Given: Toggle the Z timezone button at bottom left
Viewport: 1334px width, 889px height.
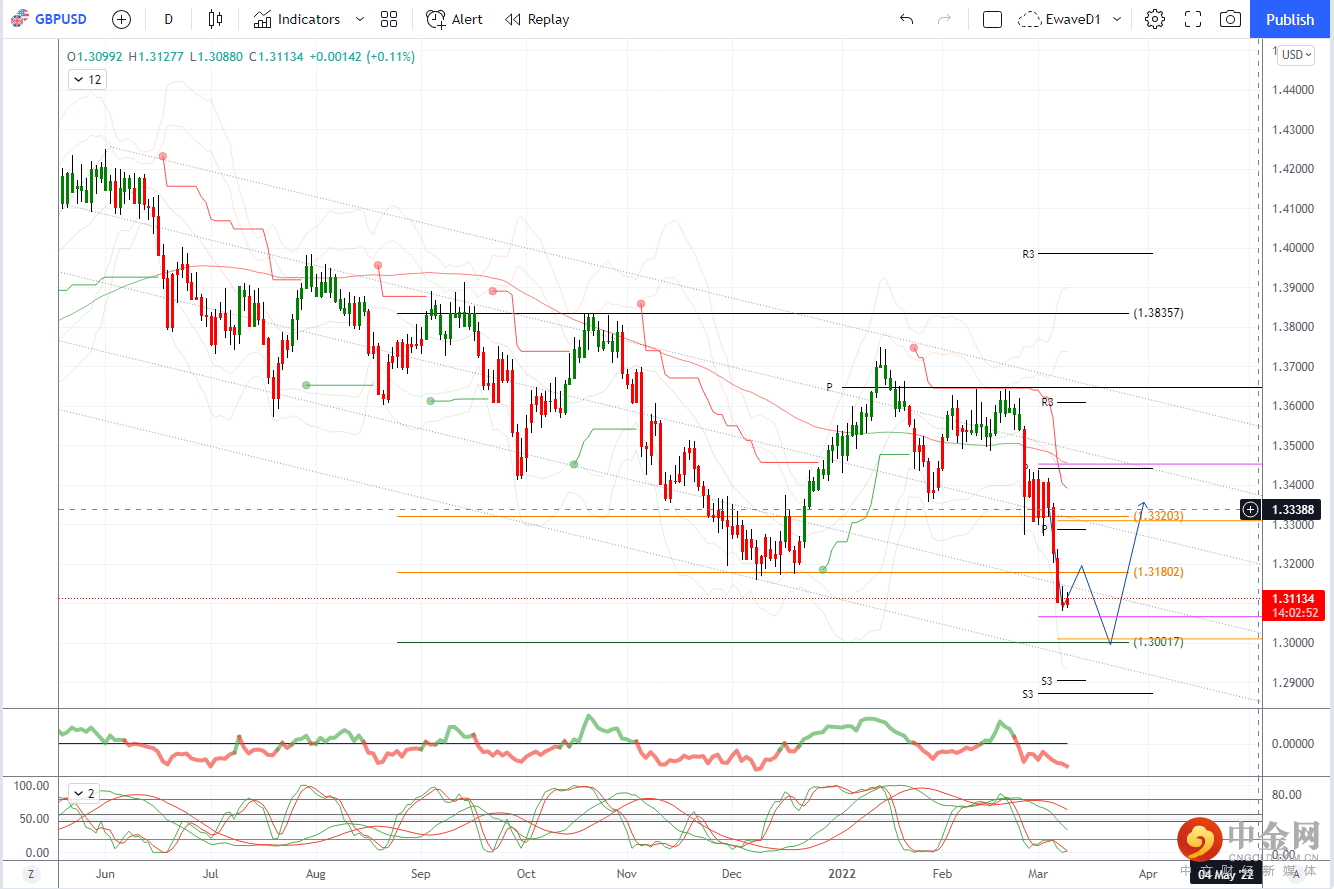Looking at the screenshot, I should coord(31,873).
